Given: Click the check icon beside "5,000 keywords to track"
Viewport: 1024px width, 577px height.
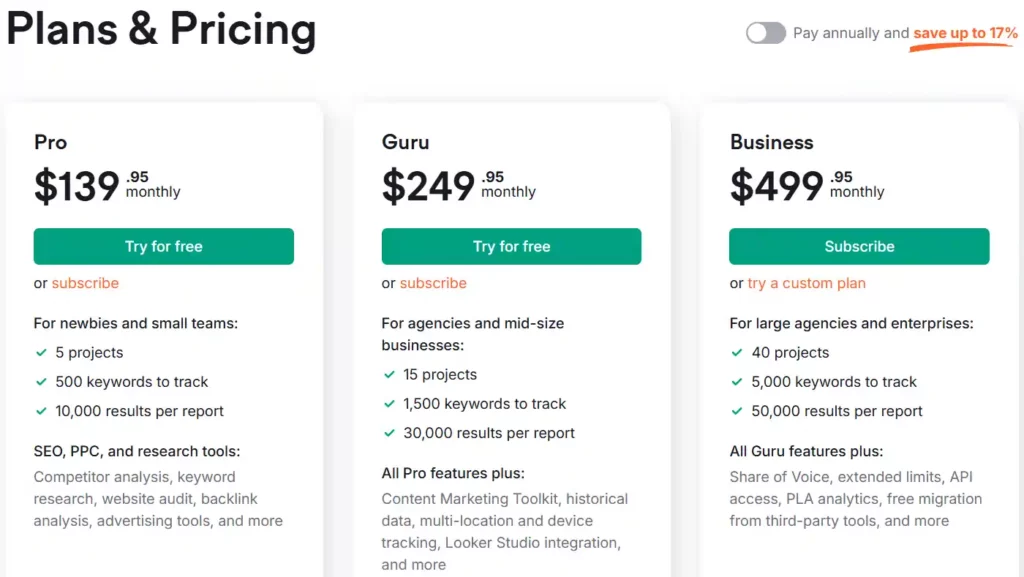Looking at the screenshot, I should [738, 382].
